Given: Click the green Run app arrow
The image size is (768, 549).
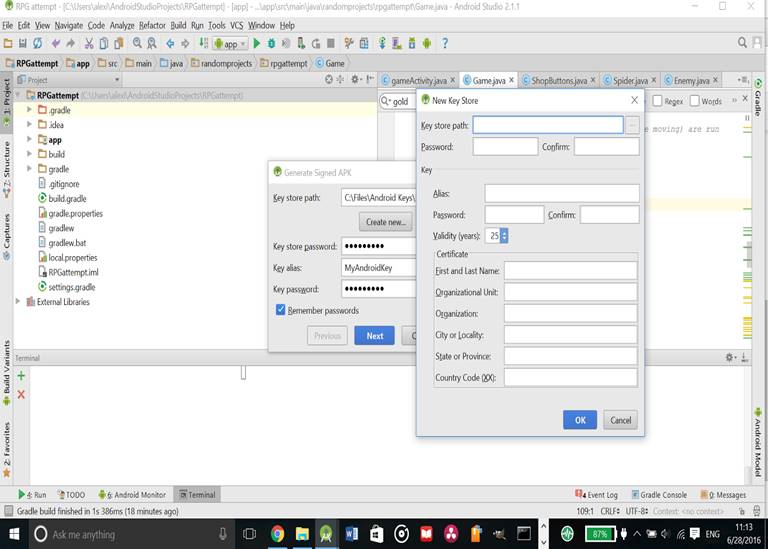Looking at the screenshot, I should tap(257, 44).
